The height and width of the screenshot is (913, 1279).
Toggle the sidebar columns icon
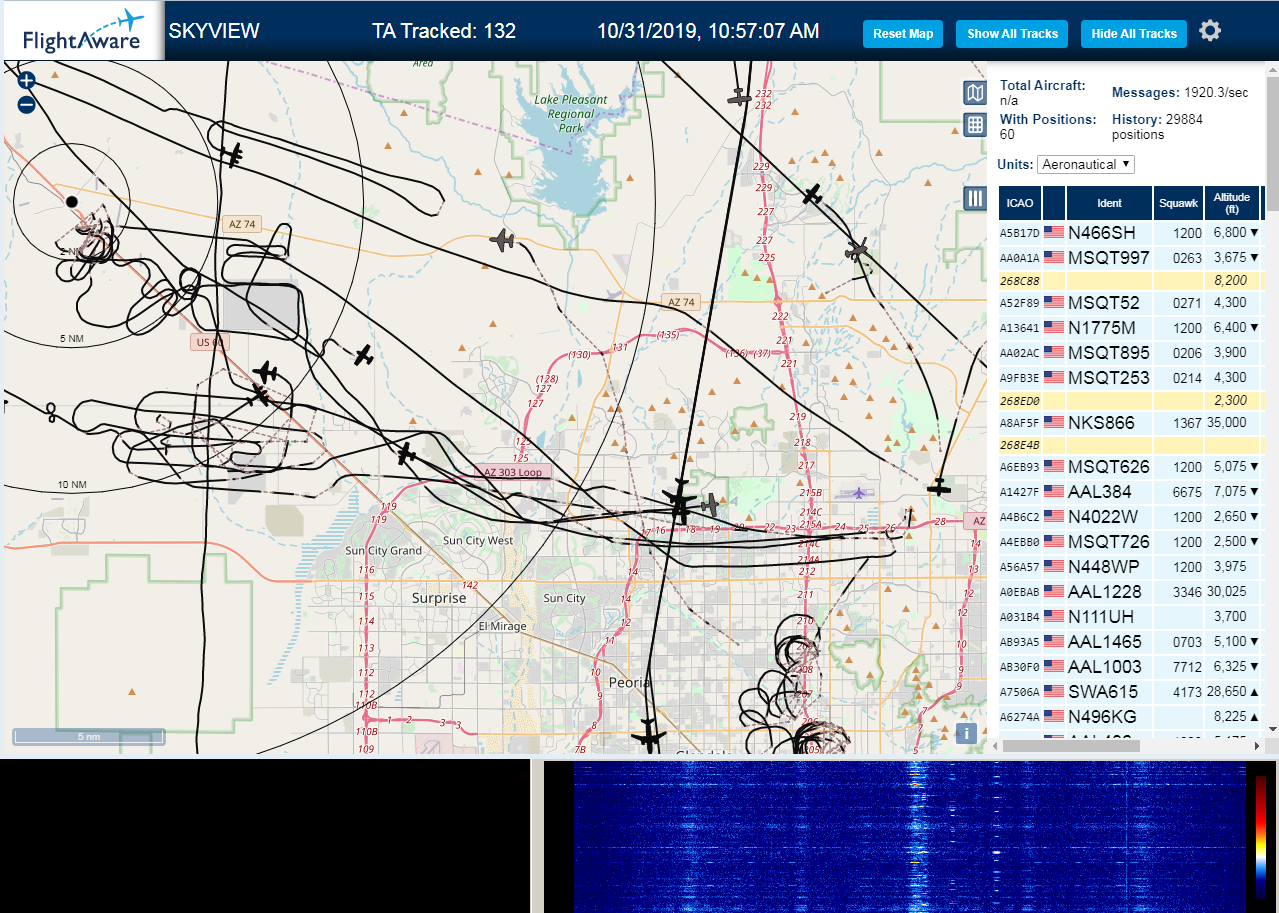(975, 198)
